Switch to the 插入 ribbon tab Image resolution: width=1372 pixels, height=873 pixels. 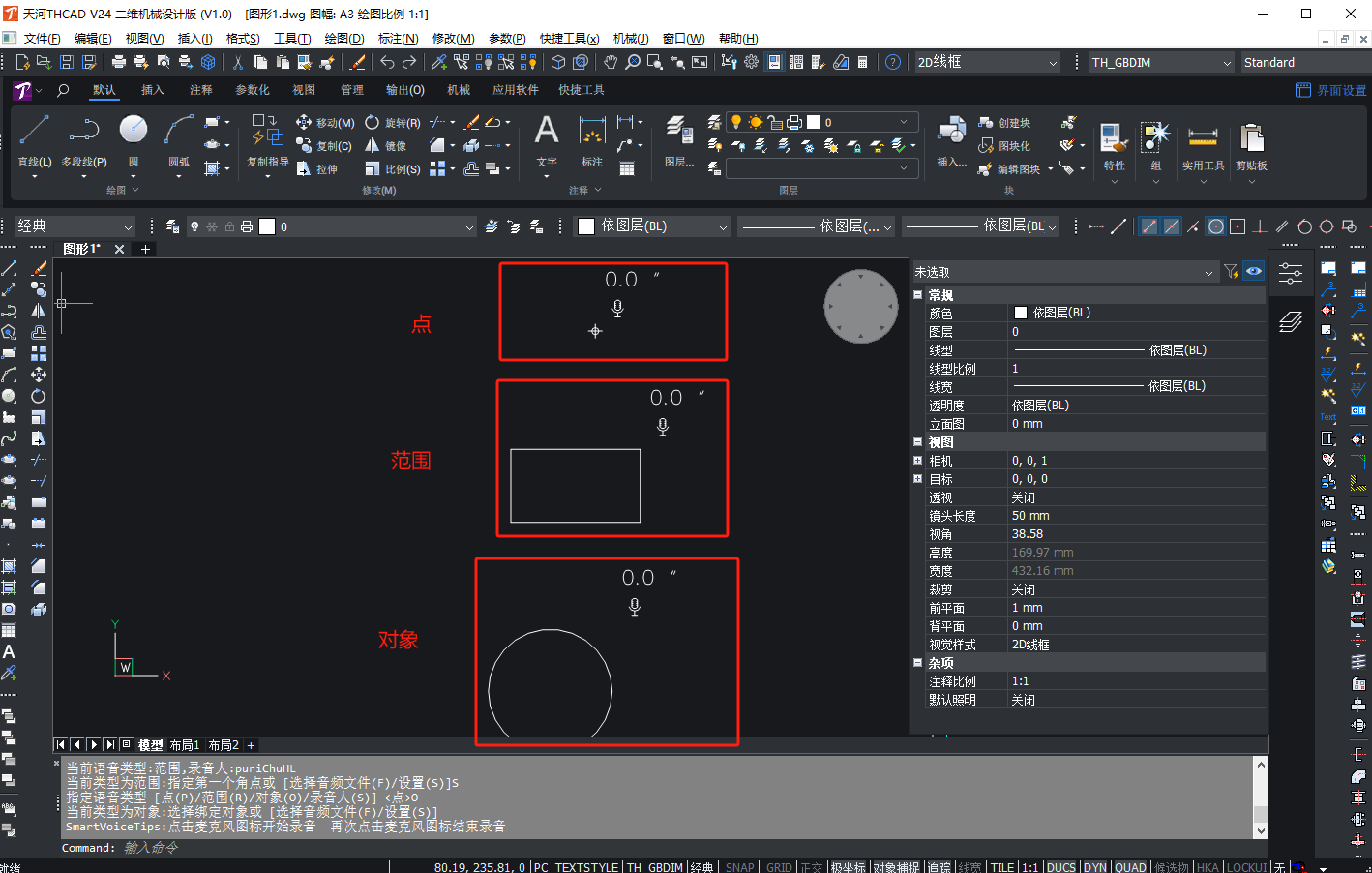[153, 90]
